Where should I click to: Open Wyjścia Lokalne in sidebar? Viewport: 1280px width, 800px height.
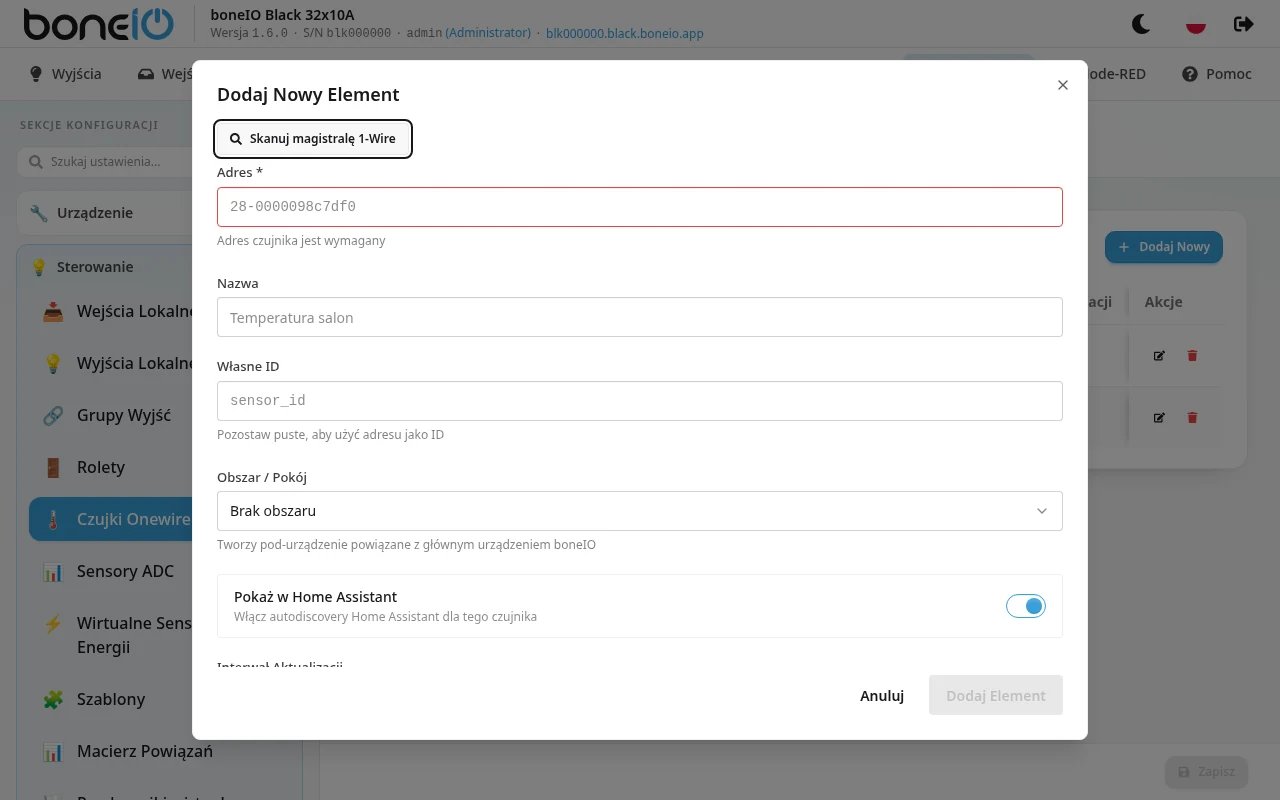point(111,363)
